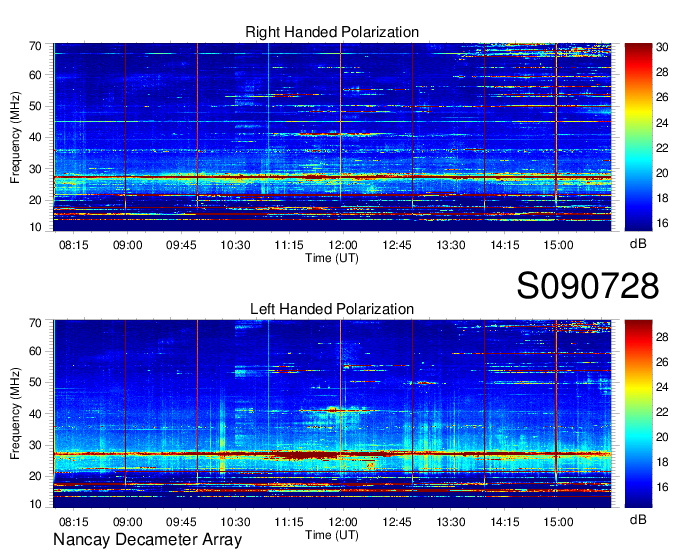
Task: Click the 16 dB label on top colorbar
Action: (x=662, y=223)
